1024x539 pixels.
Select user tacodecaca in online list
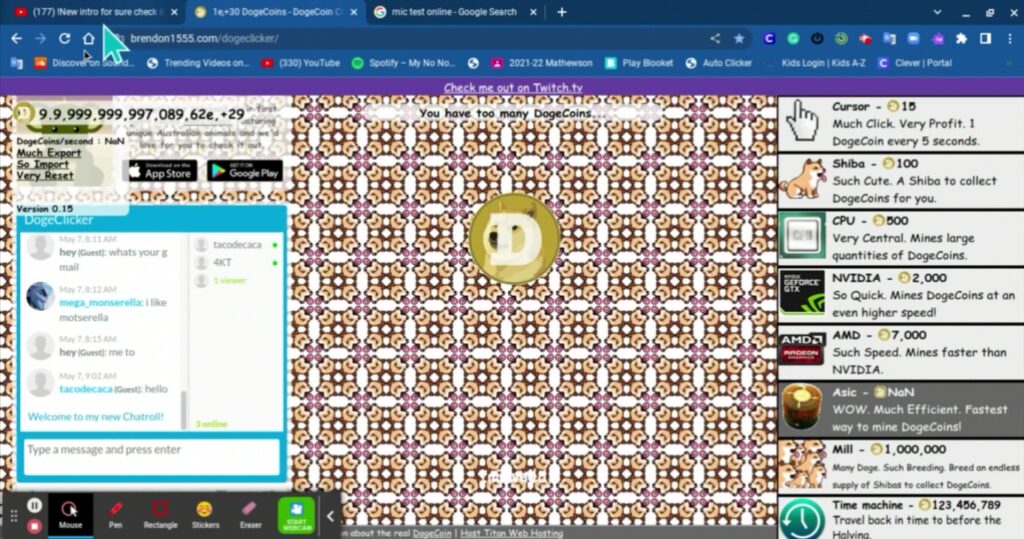click(x=237, y=245)
